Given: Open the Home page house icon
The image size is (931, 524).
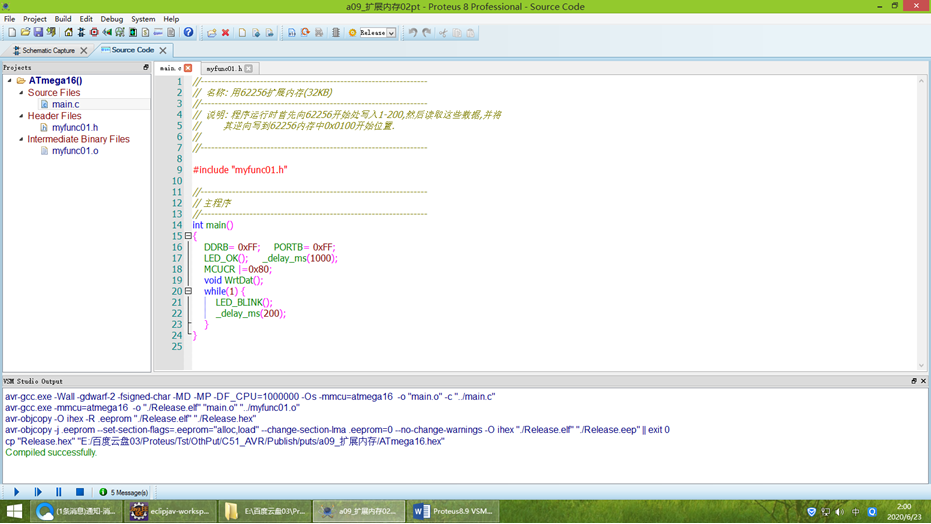Looking at the screenshot, I should [x=69, y=33].
